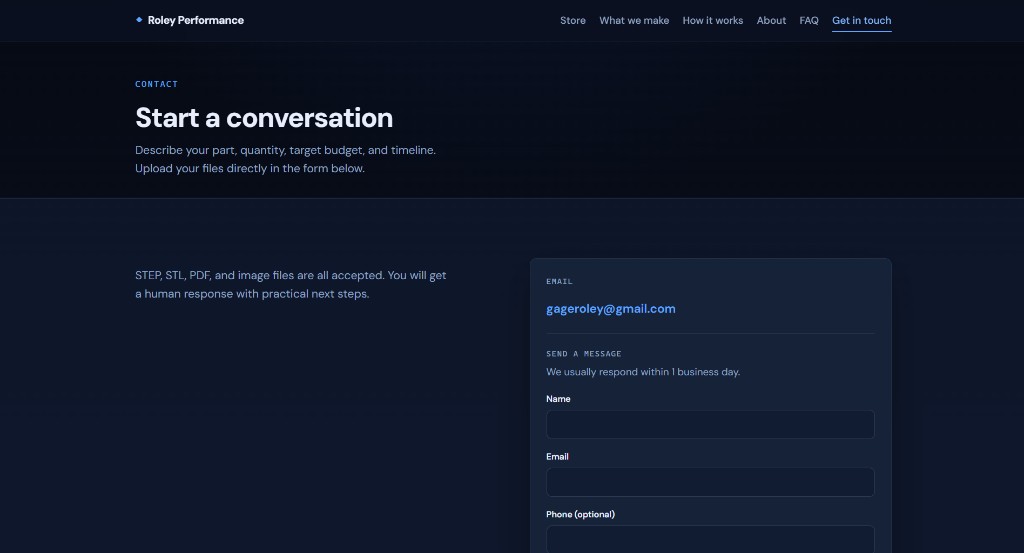Viewport: 1024px width, 553px height.
Task: Focus the Name input field
Action: [710, 424]
